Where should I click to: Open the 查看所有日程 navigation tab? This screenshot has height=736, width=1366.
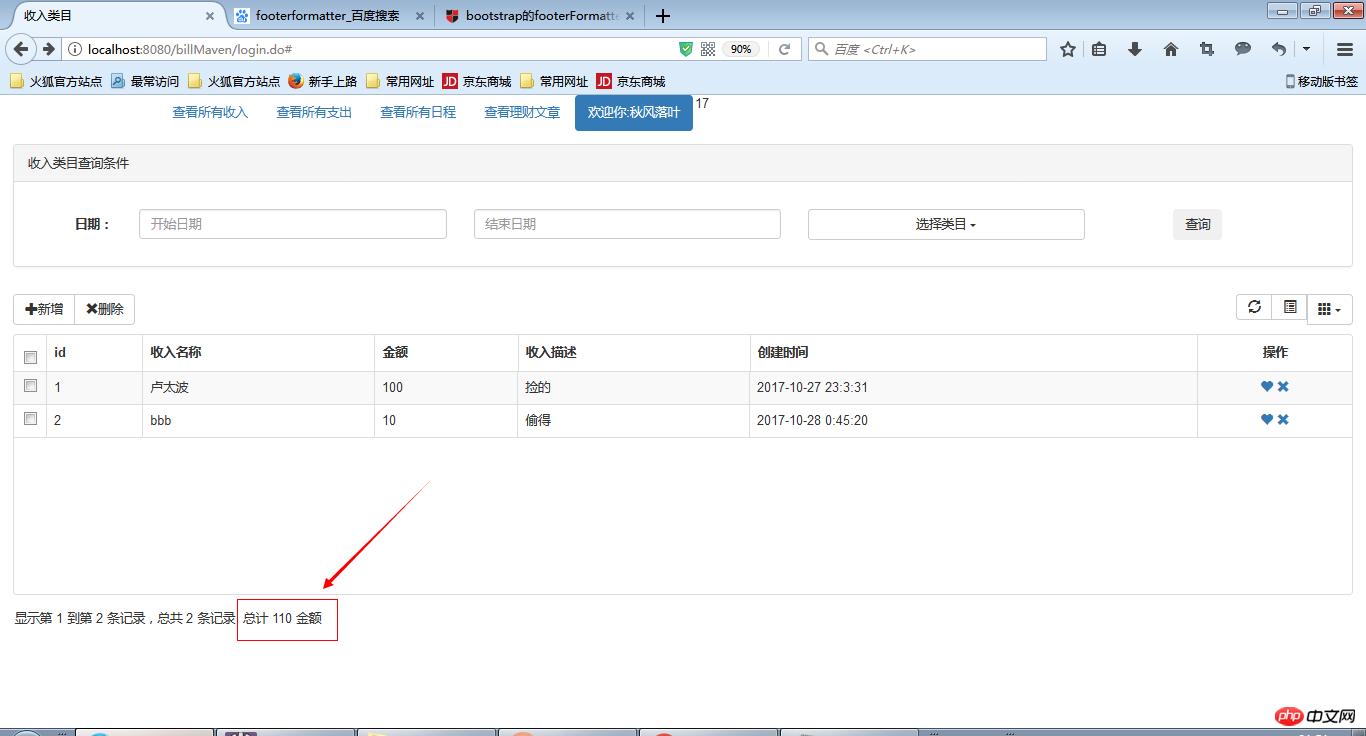418,112
